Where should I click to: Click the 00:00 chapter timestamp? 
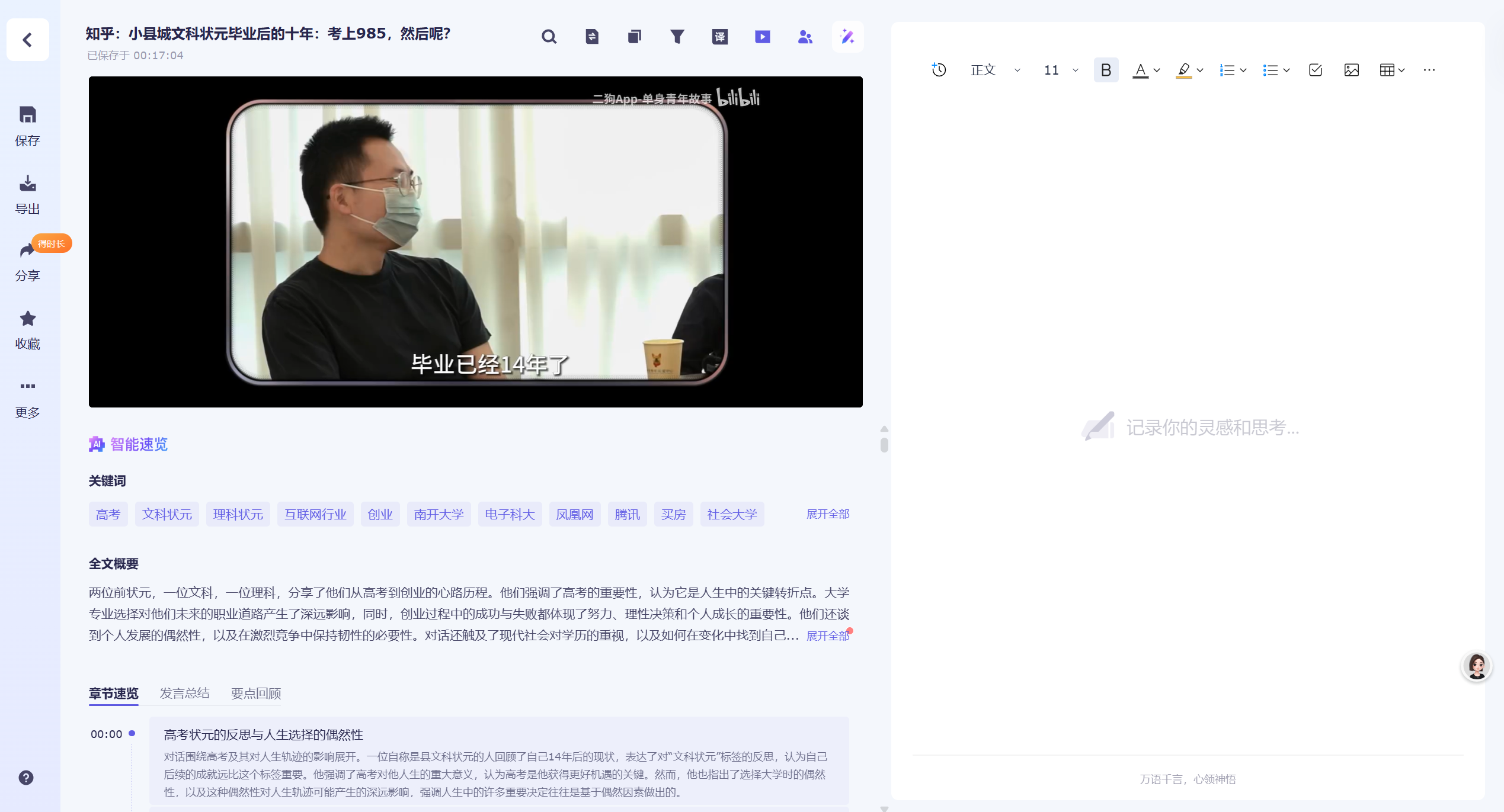pyautogui.click(x=107, y=734)
